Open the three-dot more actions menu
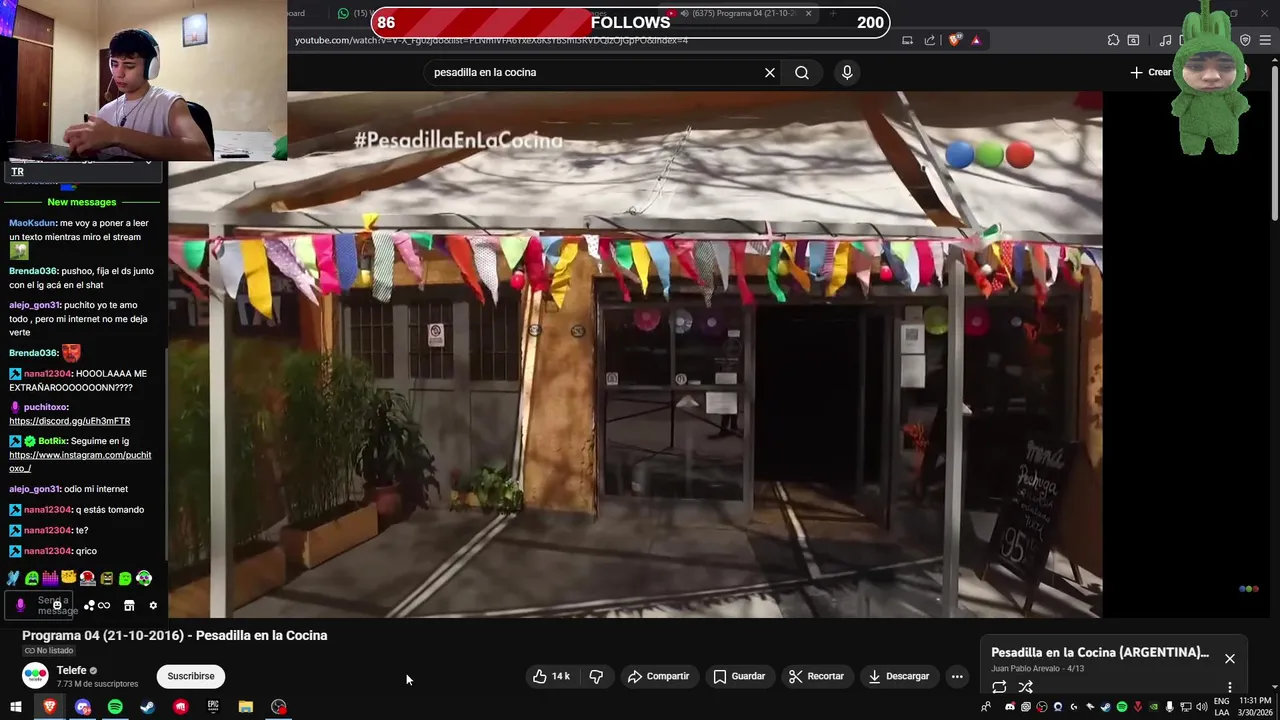Screen dimensions: 1280x720 (957, 676)
